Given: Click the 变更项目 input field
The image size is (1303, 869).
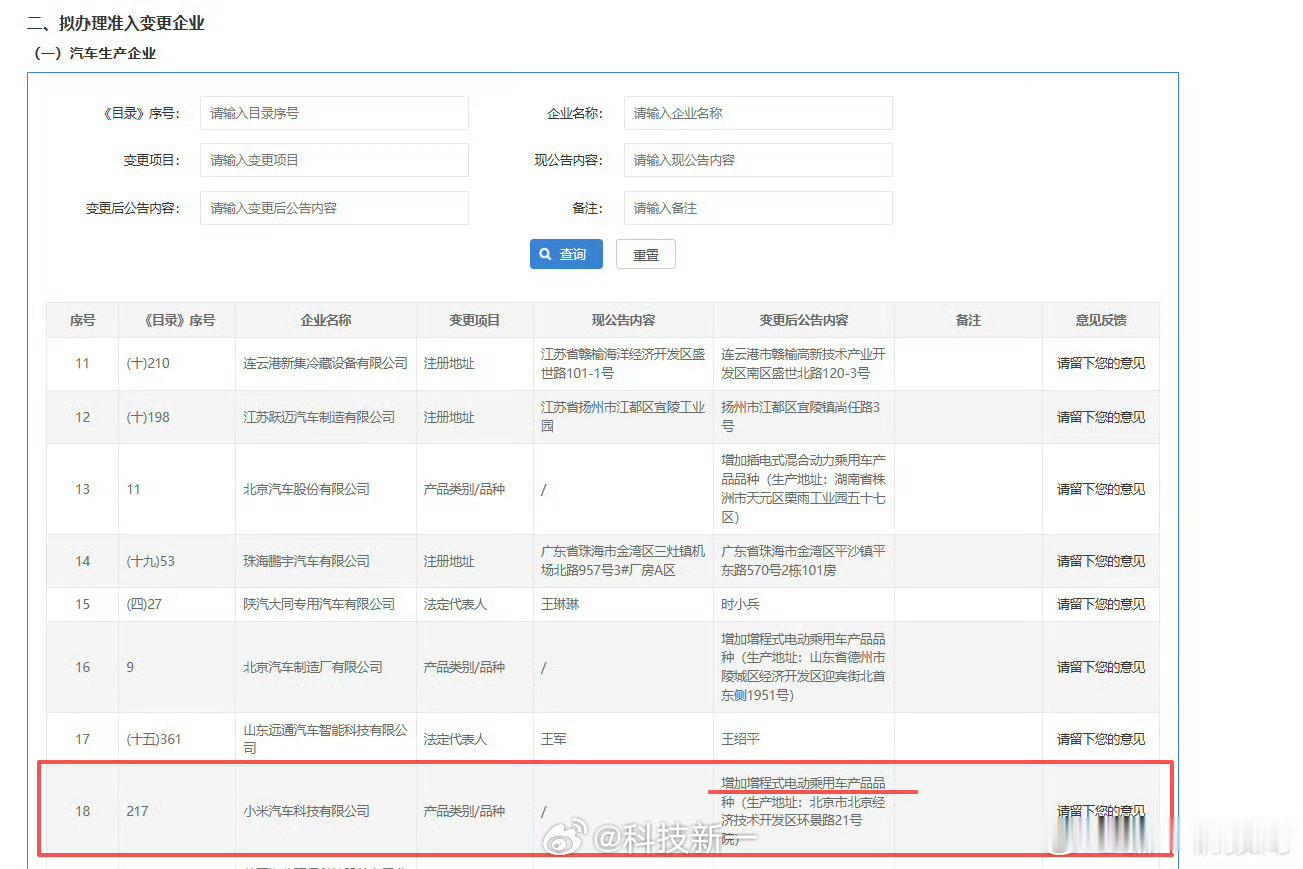Looking at the screenshot, I should (x=334, y=160).
